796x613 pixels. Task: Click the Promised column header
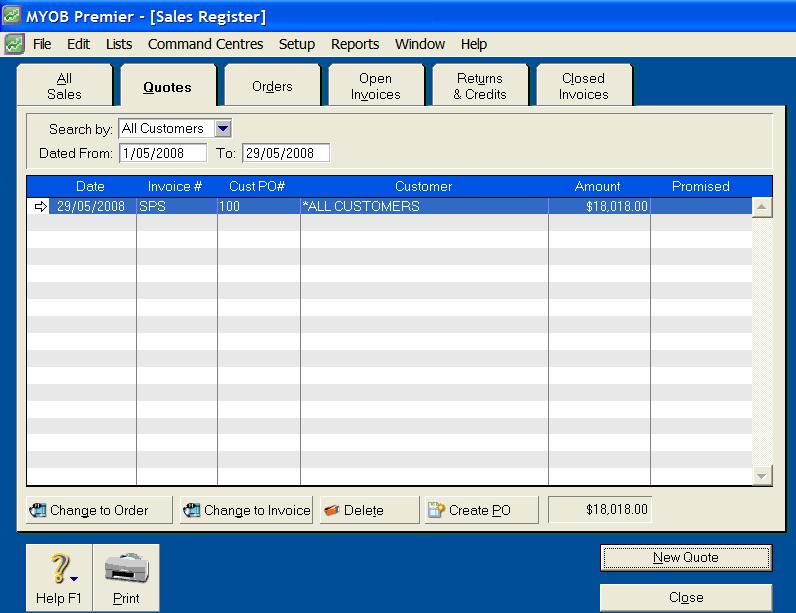701,186
